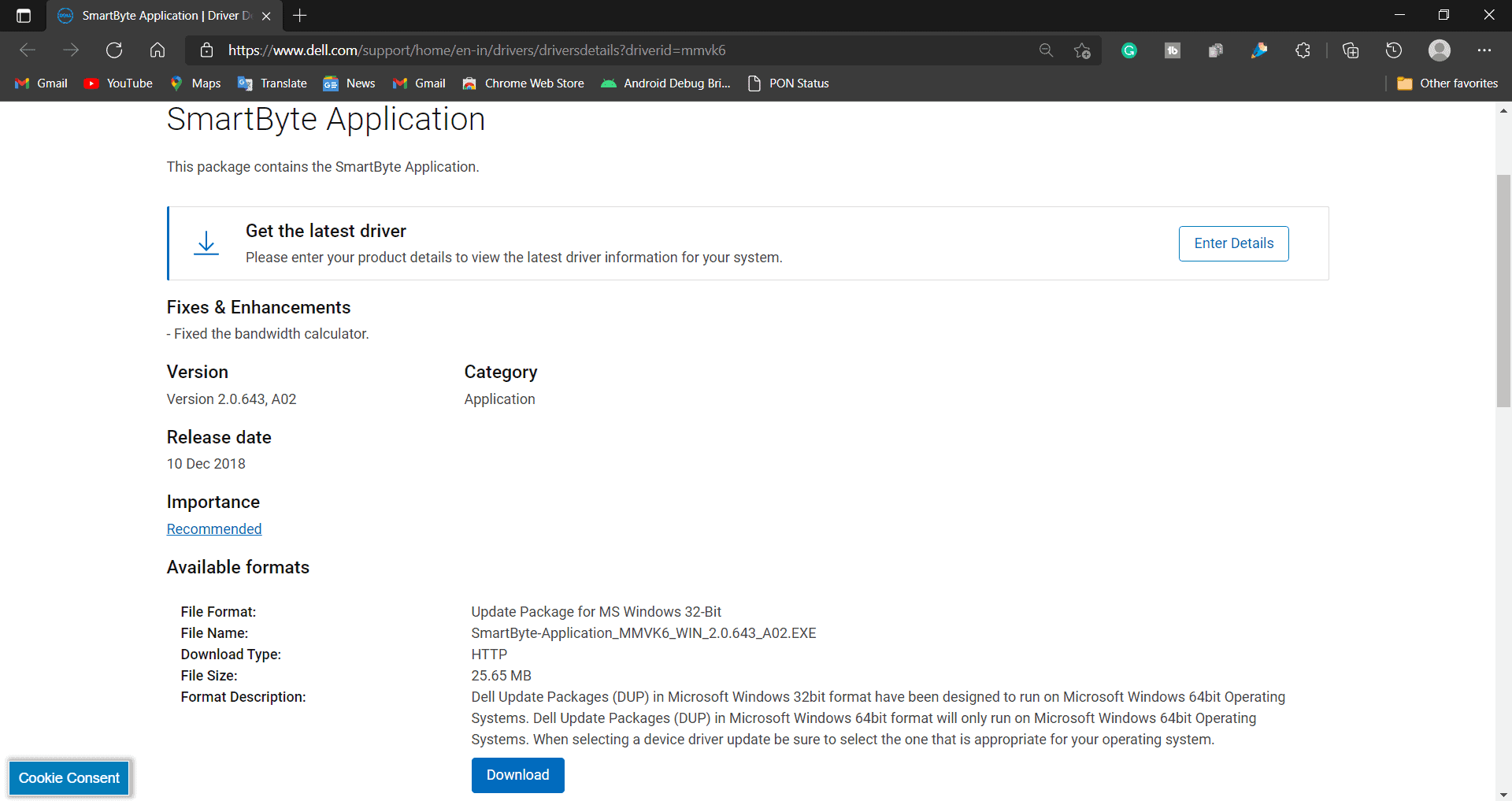Click the Enter Details button
1512x801 pixels.
tap(1233, 243)
